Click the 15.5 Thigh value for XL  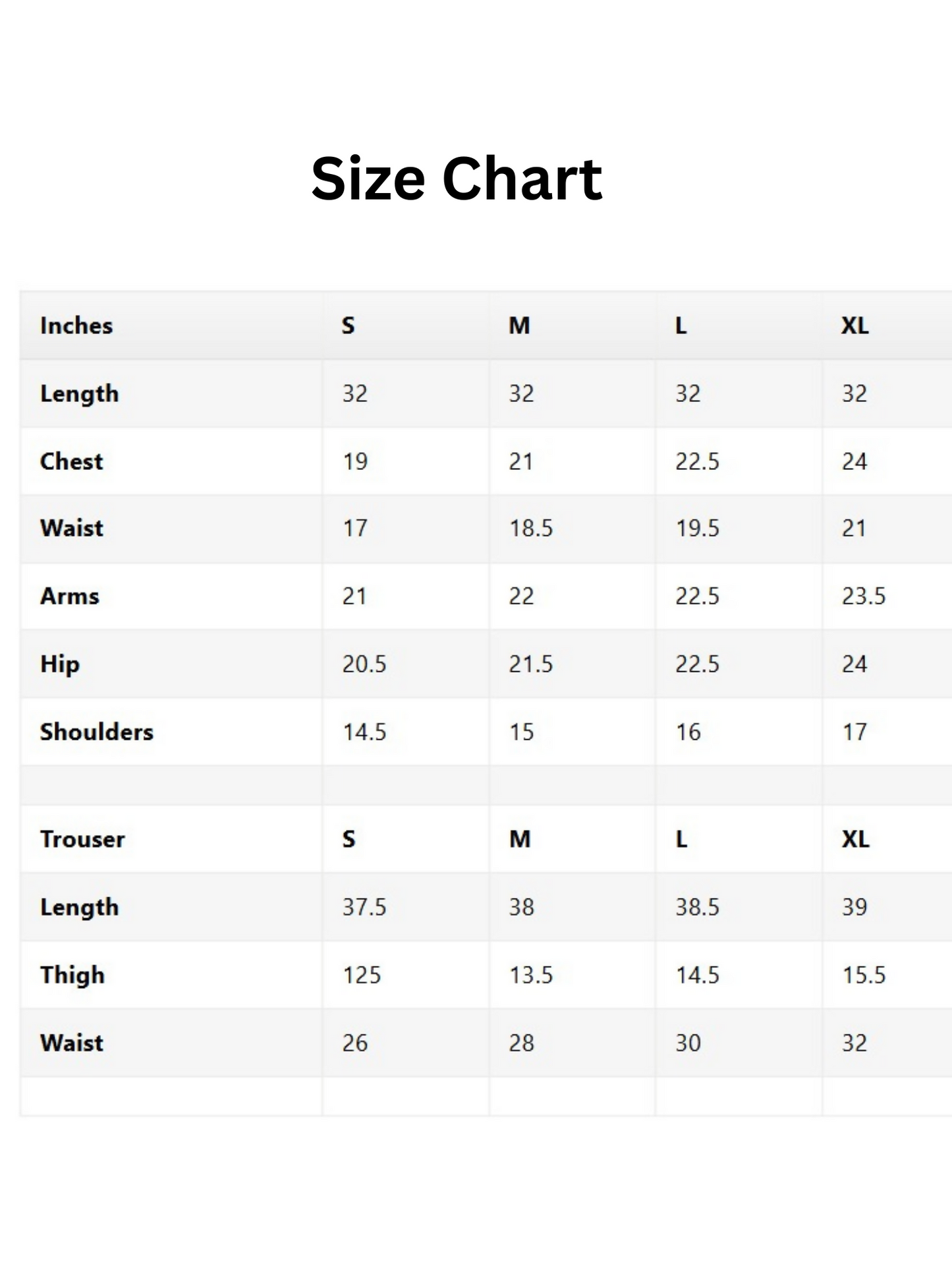[864, 975]
